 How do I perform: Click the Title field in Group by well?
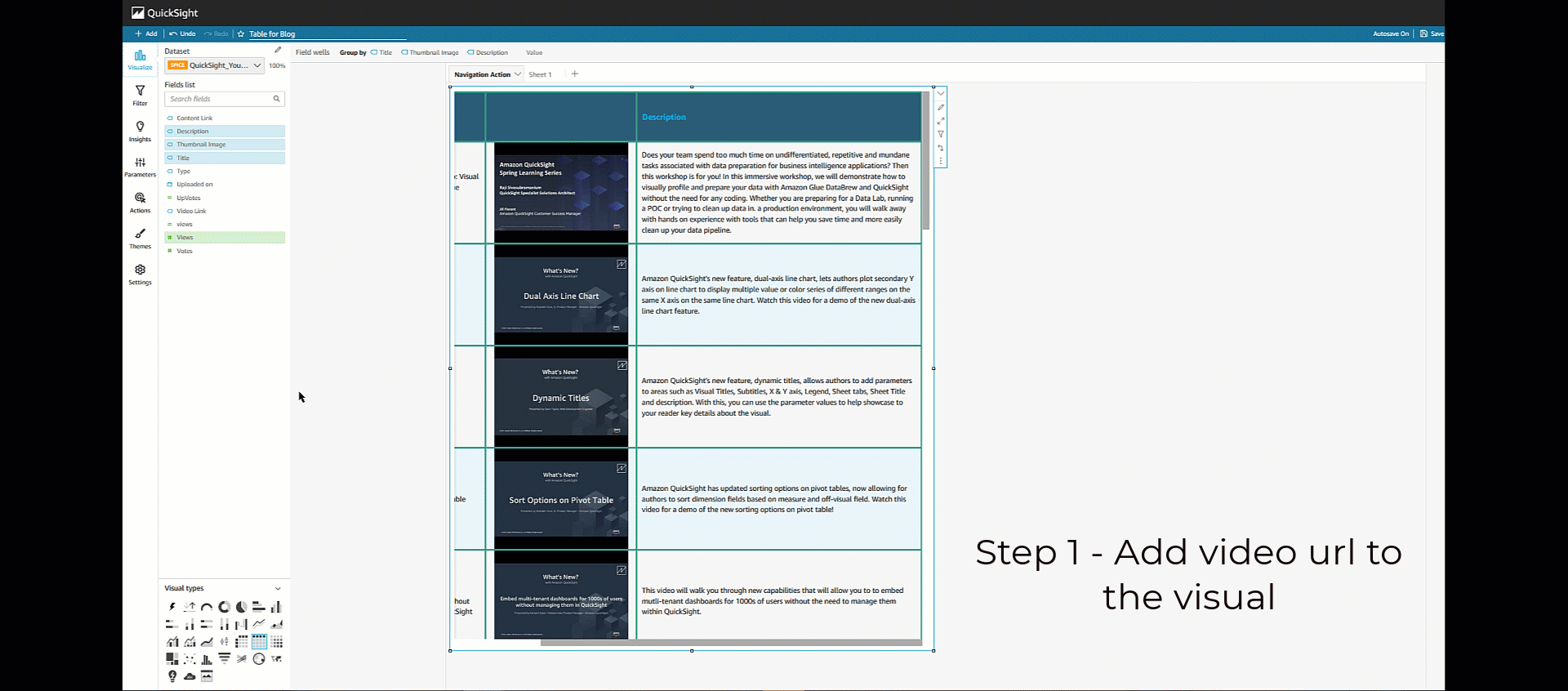pos(381,52)
